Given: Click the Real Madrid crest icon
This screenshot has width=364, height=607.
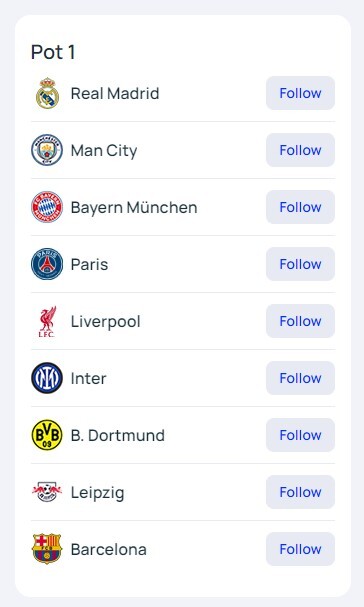Looking at the screenshot, I should click(47, 93).
